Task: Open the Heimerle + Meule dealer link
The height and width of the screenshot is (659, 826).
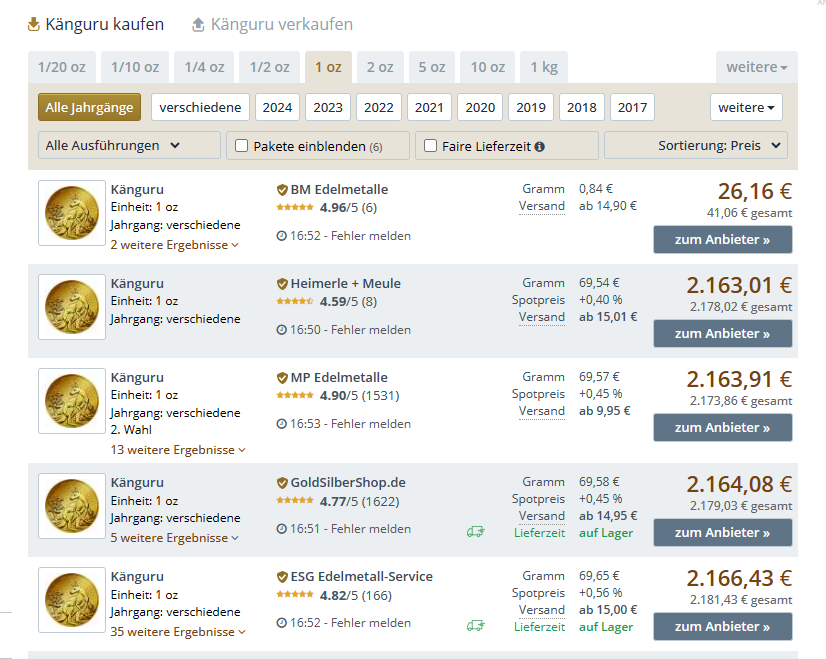Action: click(x=345, y=283)
